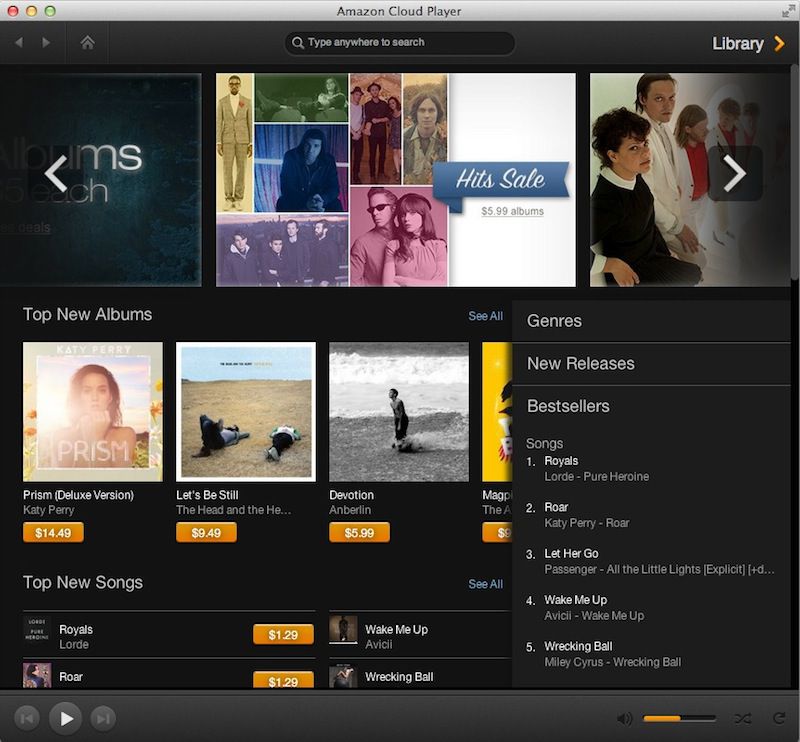Image resolution: width=800 pixels, height=742 pixels.
Task: Click the magnifying glass search icon
Action: click(x=296, y=42)
